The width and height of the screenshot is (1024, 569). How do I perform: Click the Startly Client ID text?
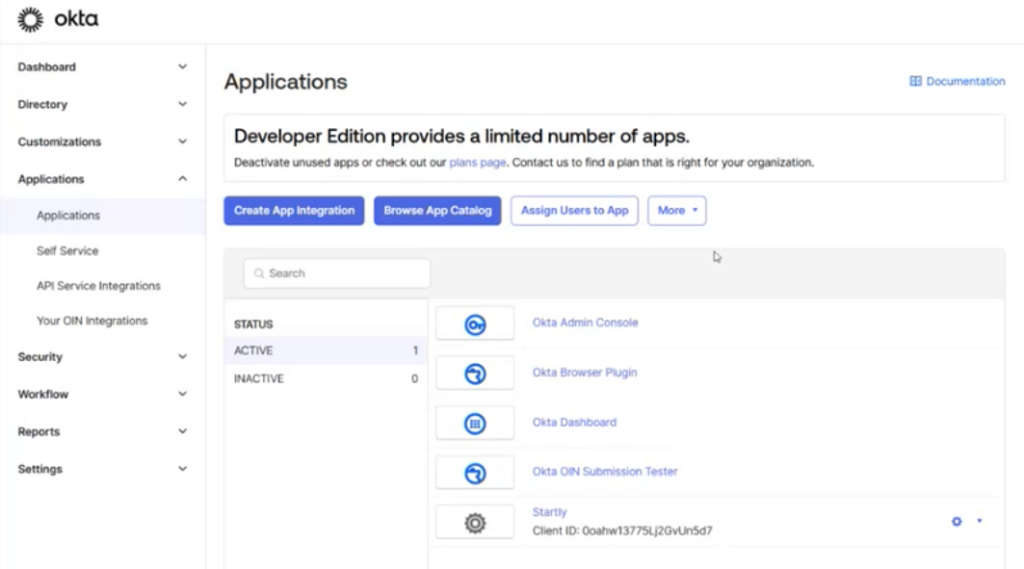click(x=622, y=530)
